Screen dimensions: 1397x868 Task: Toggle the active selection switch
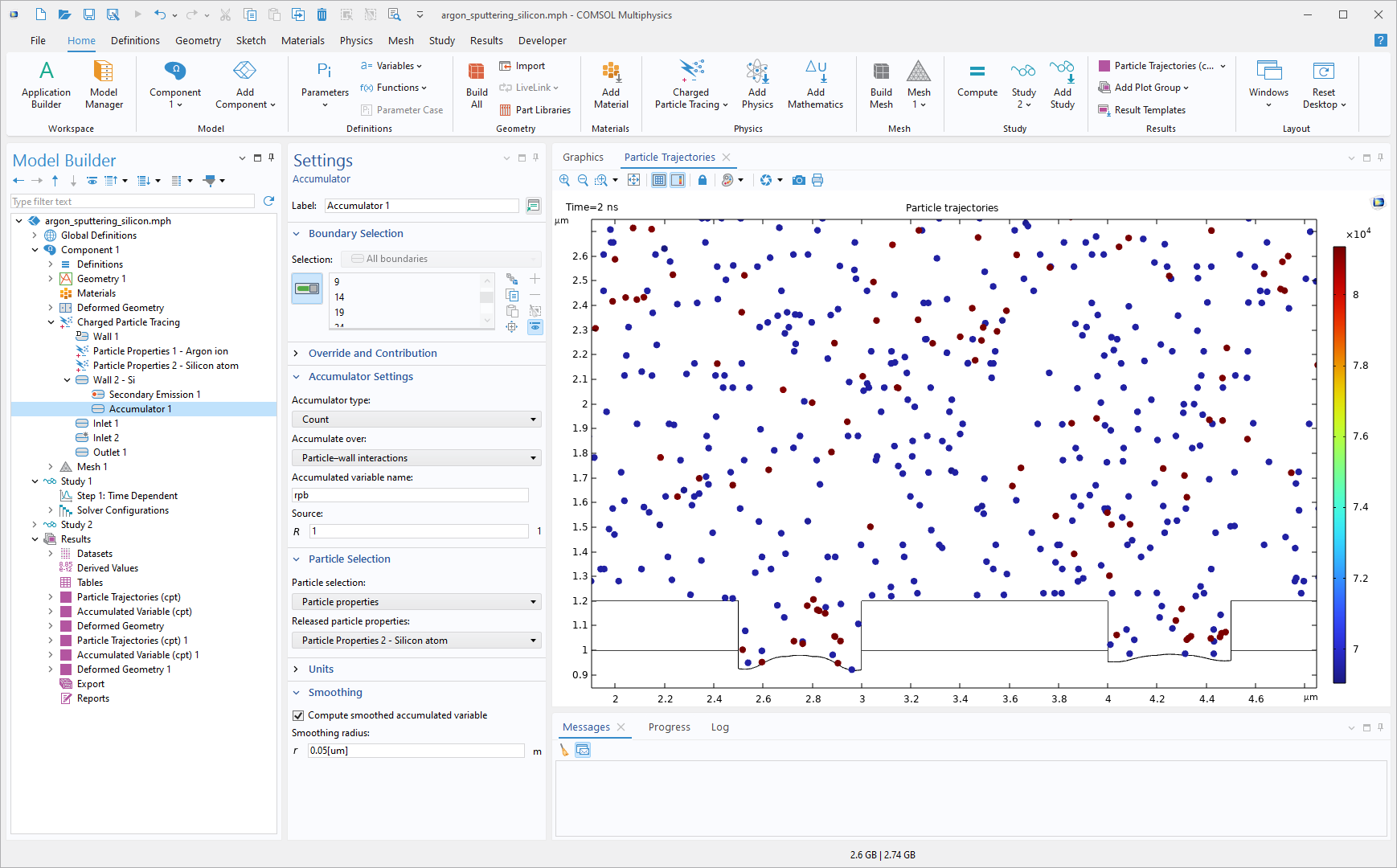pos(307,289)
